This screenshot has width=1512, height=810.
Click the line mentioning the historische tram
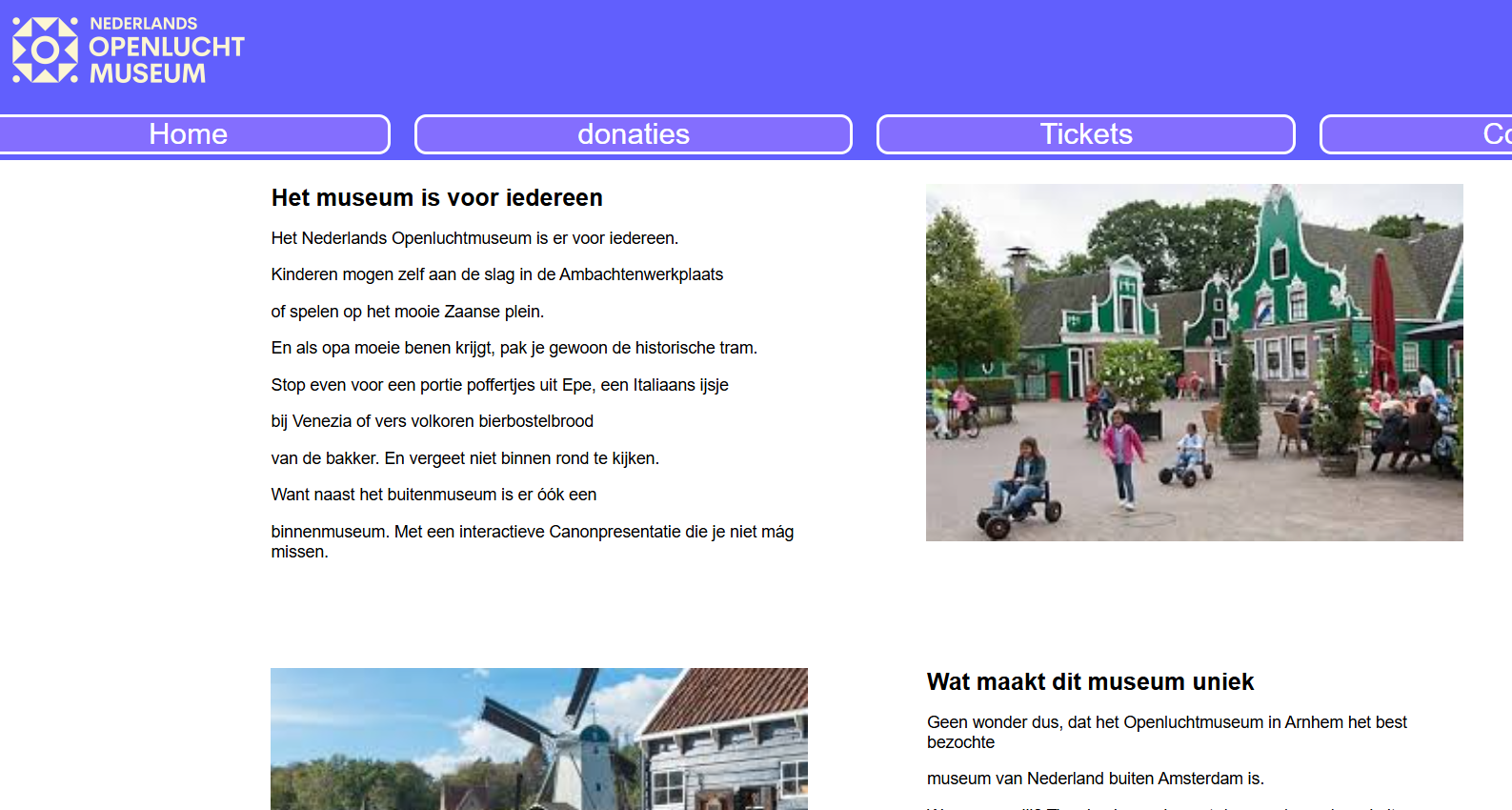pyautogui.click(x=514, y=348)
